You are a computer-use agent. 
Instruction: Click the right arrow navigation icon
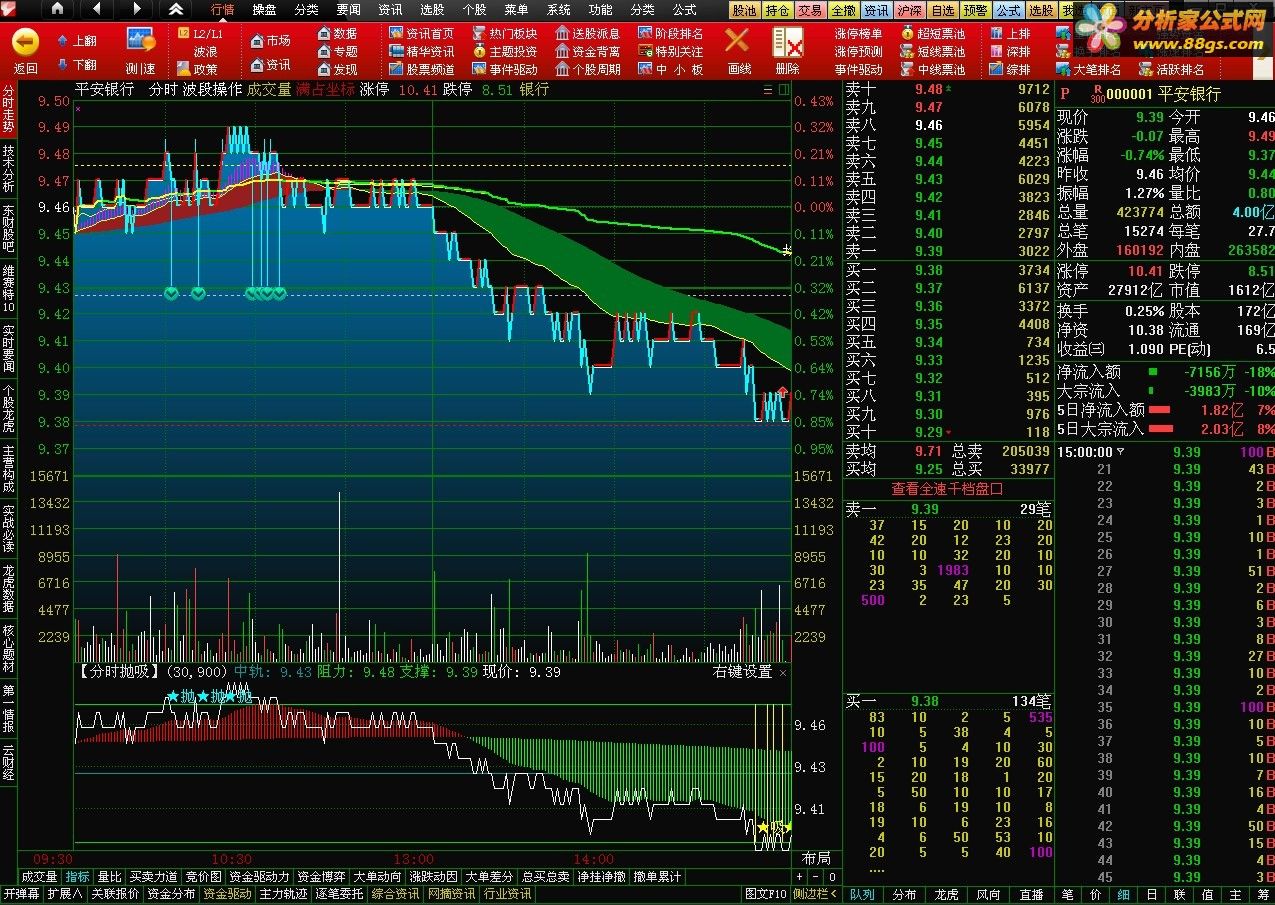[136, 9]
